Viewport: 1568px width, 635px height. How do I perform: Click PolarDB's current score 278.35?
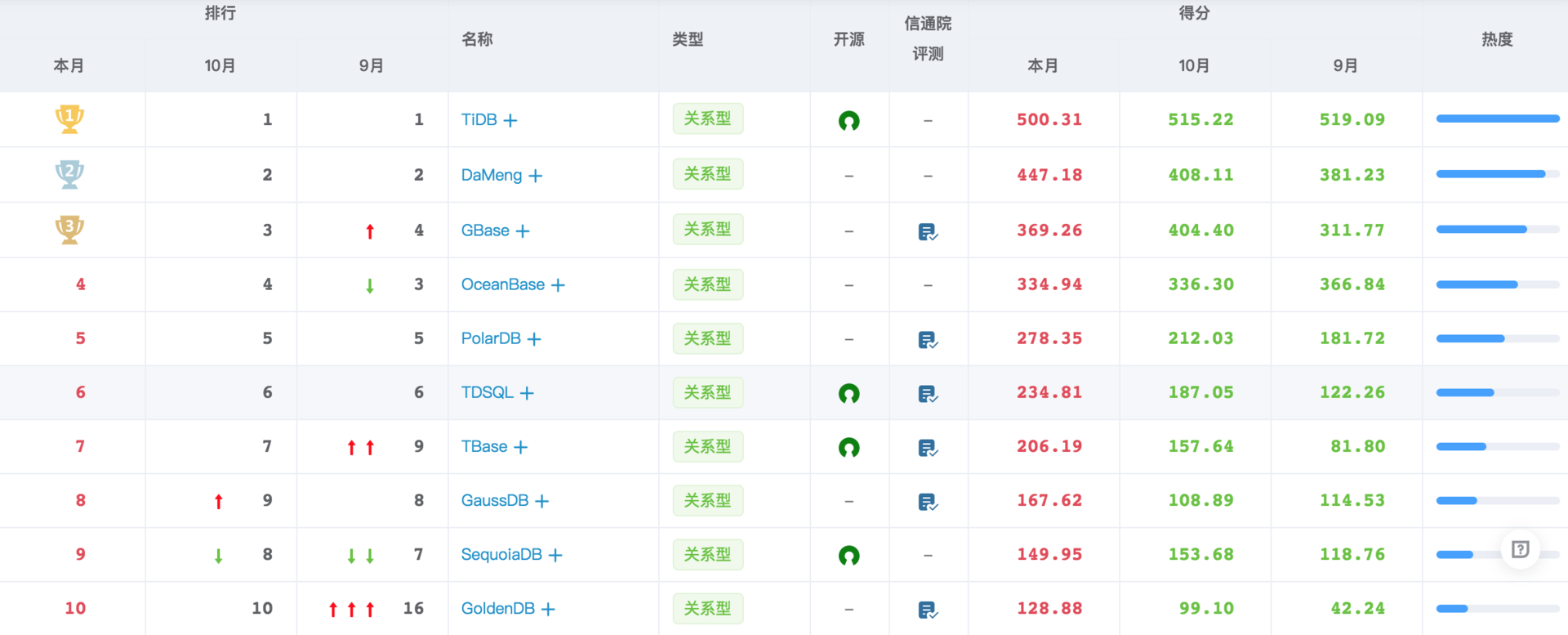(x=1049, y=338)
